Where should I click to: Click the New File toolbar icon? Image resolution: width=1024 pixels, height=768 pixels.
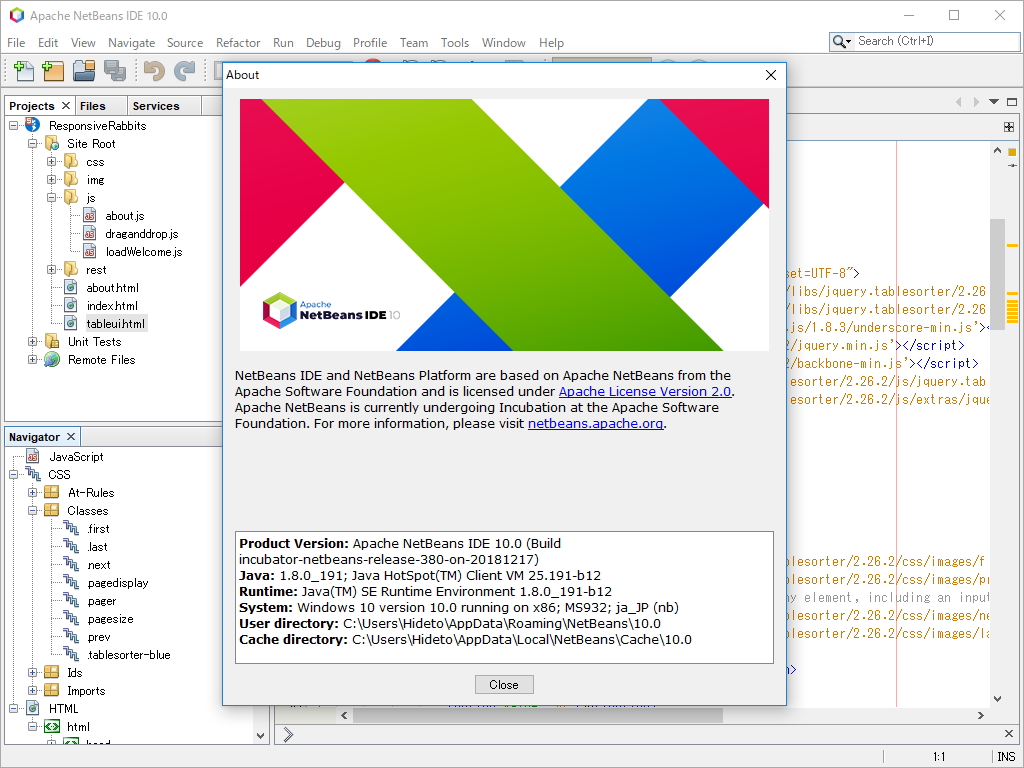pyautogui.click(x=22, y=71)
